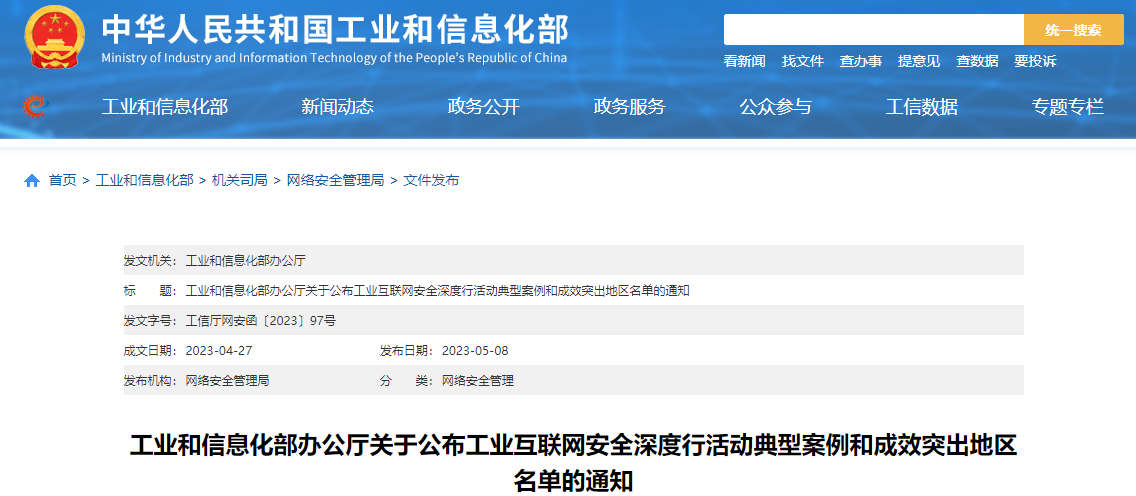Select 发布机构 value 网络安全管理局
The width and height of the screenshot is (1136, 496).
[x=227, y=380]
